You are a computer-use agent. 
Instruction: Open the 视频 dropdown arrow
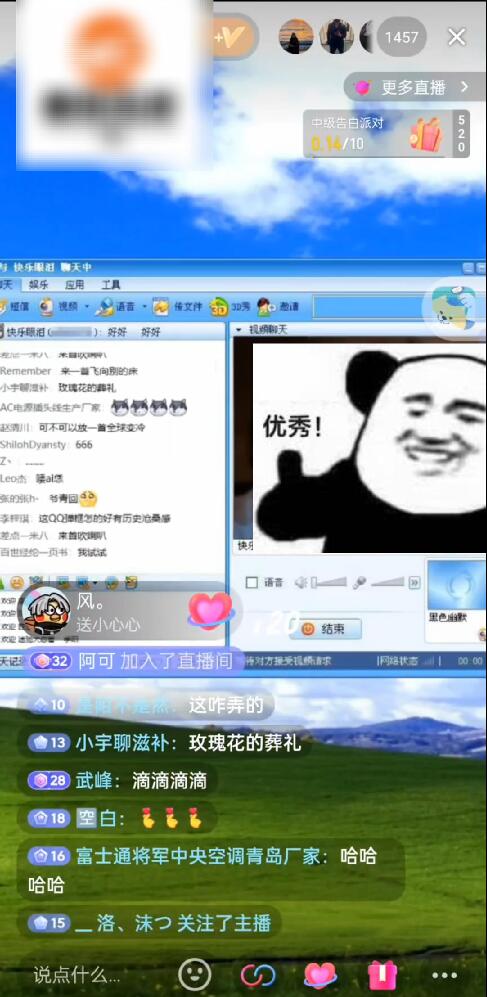click(x=87, y=306)
